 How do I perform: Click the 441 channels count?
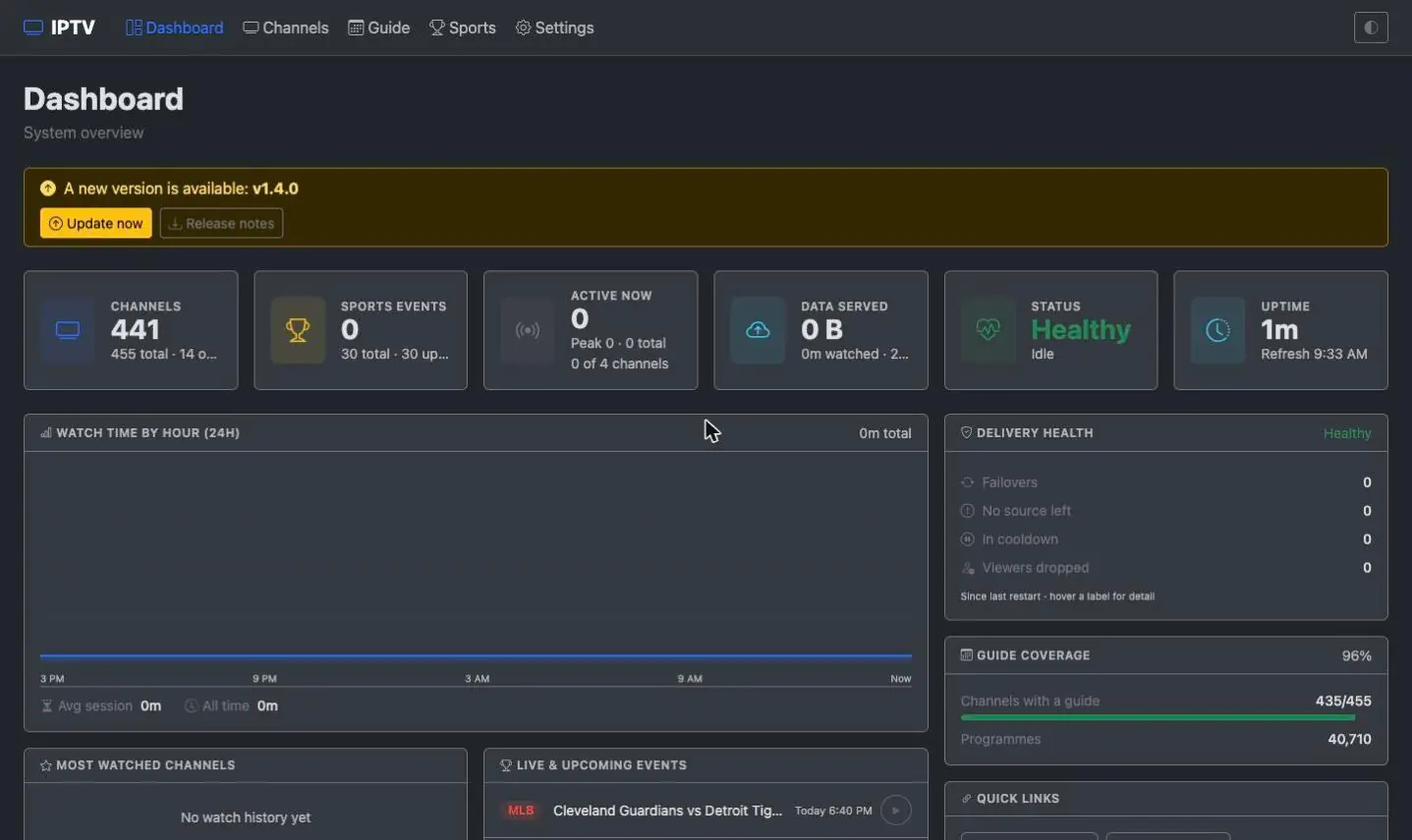coord(136,330)
